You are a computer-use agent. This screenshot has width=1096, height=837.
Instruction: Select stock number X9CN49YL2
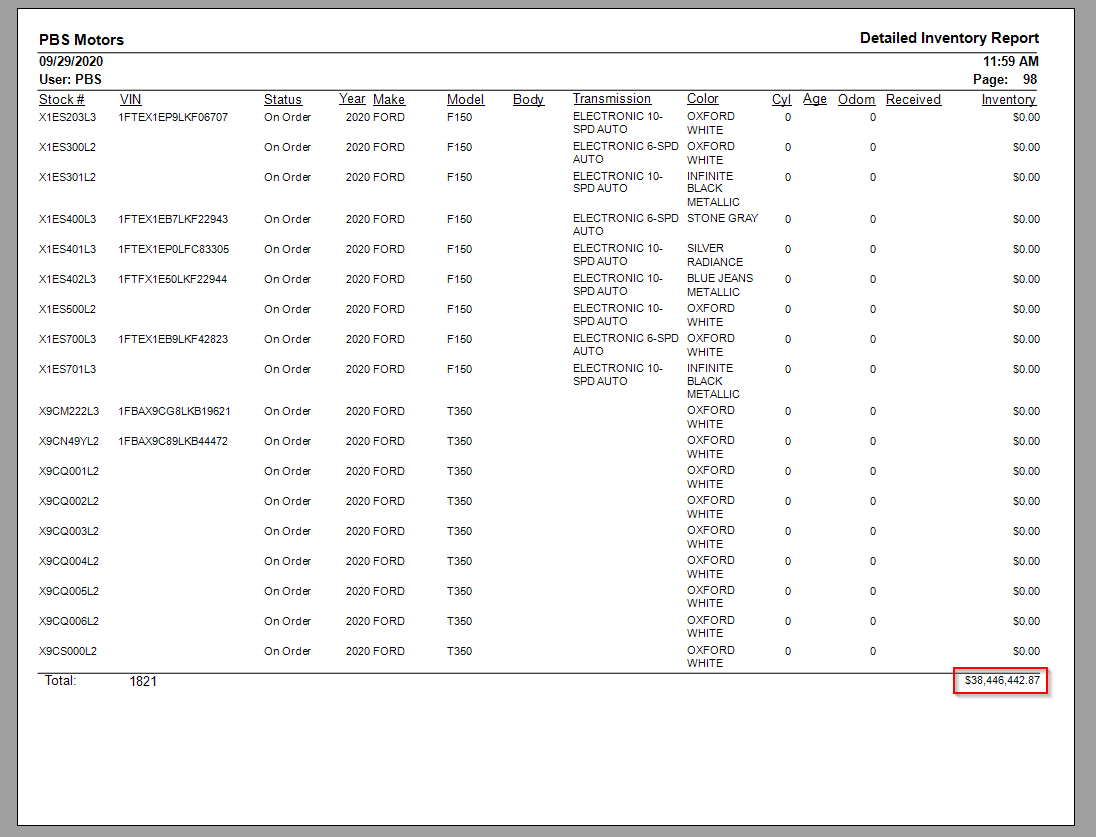(68, 442)
